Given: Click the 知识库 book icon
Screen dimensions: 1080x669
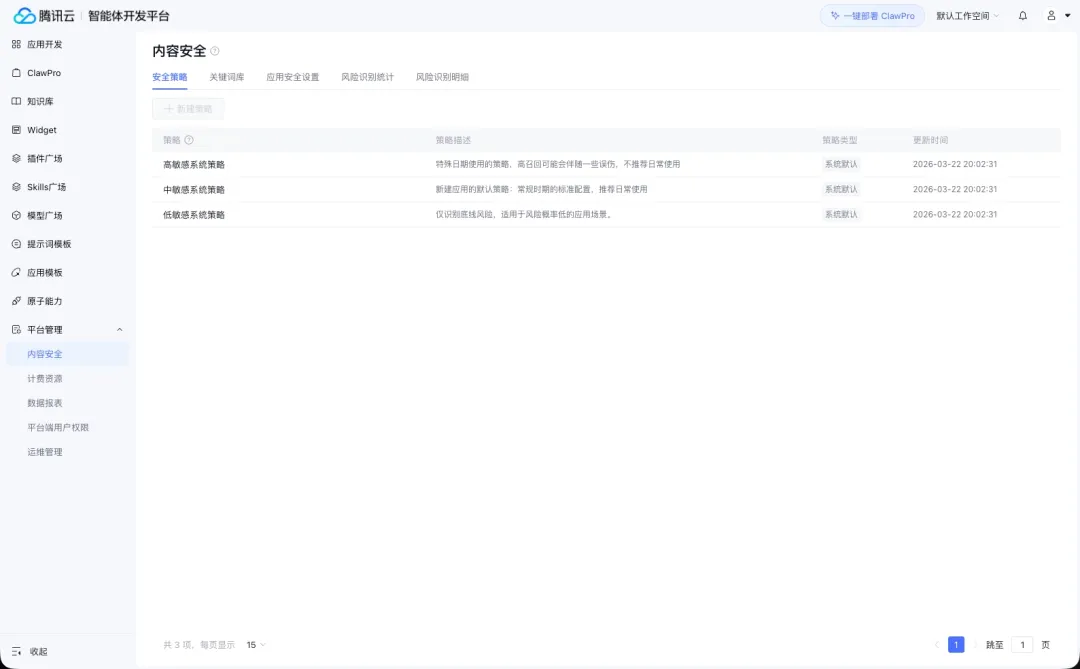Looking at the screenshot, I should coord(17,101).
